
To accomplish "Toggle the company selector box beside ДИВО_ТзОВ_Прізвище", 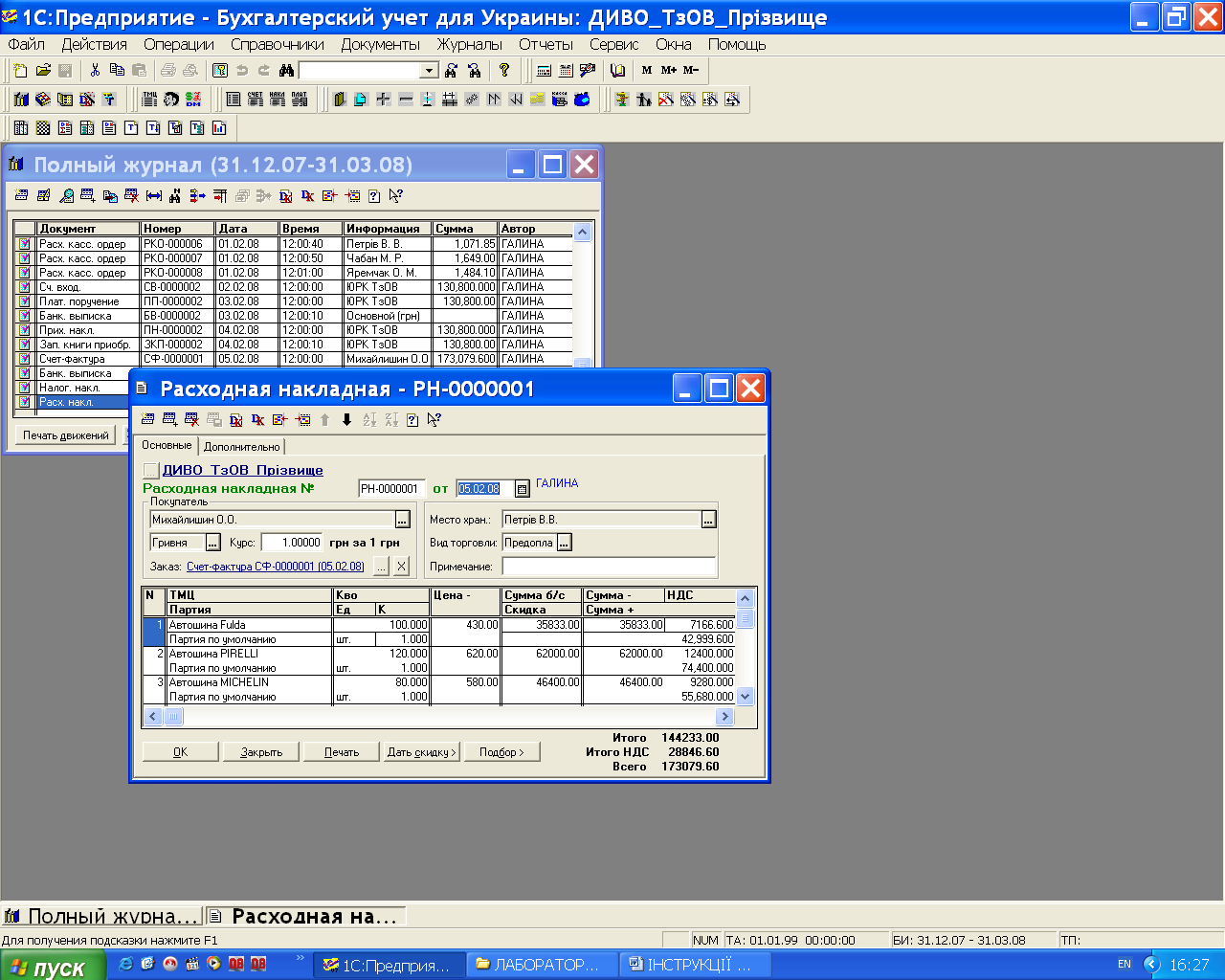I will coord(150,470).
